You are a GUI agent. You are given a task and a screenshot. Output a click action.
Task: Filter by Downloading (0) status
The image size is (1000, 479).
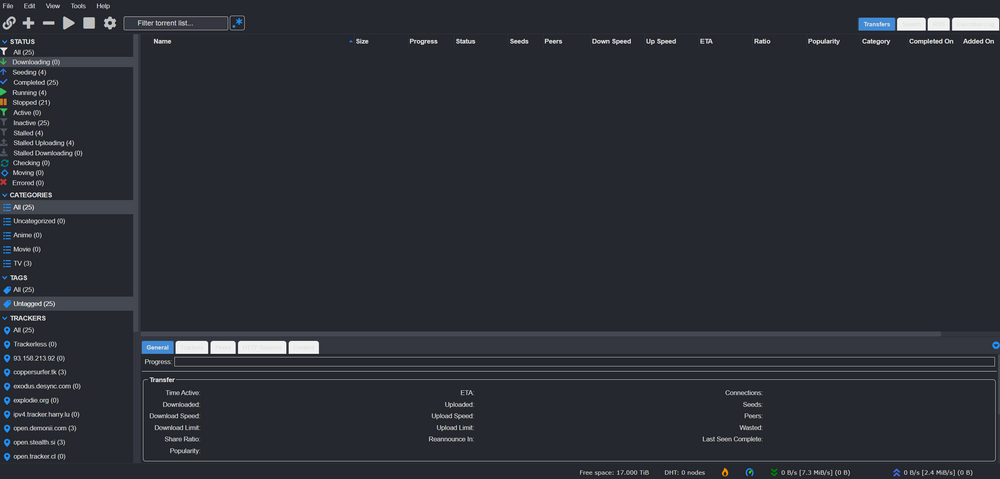(66, 63)
